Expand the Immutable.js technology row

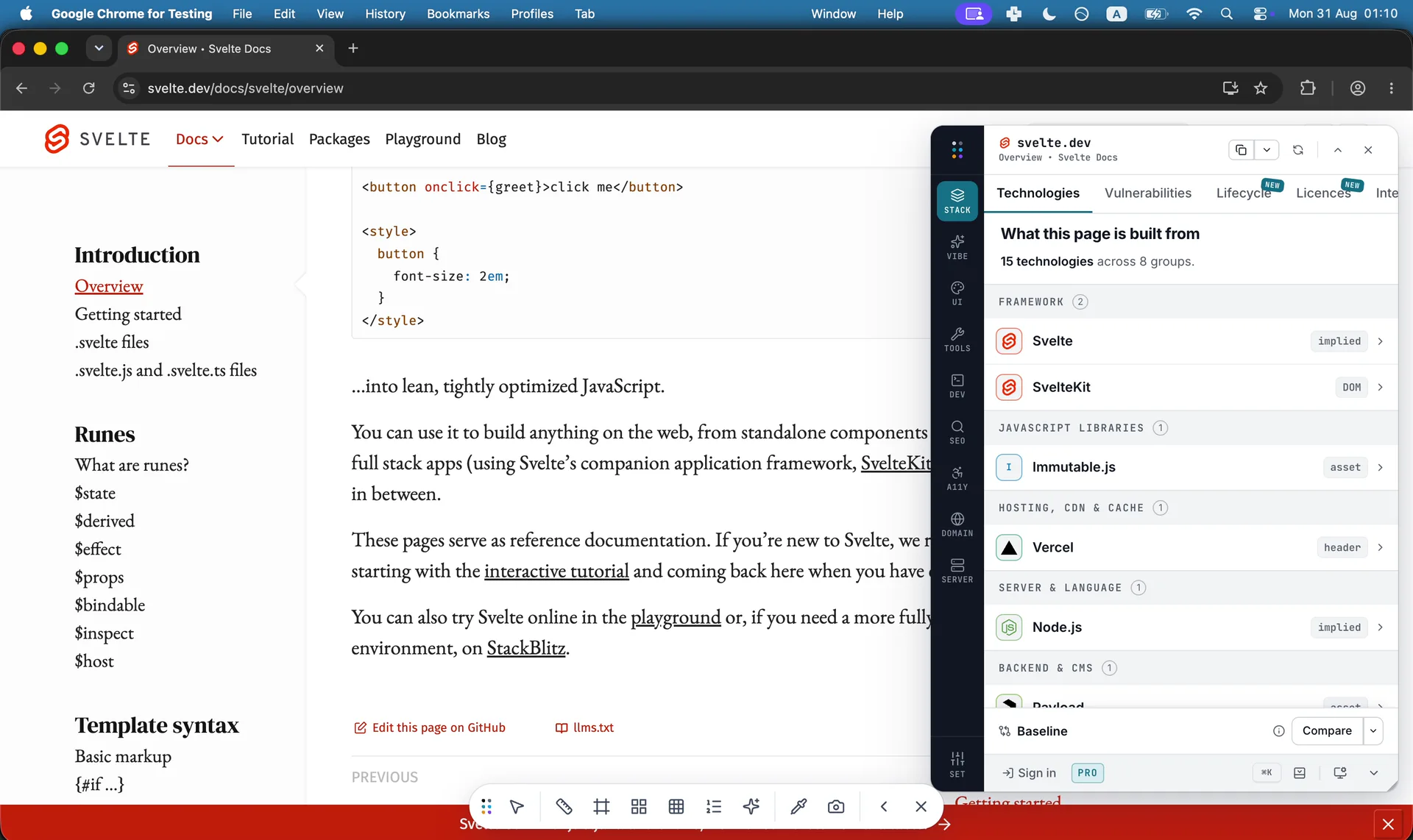point(1191,467)
